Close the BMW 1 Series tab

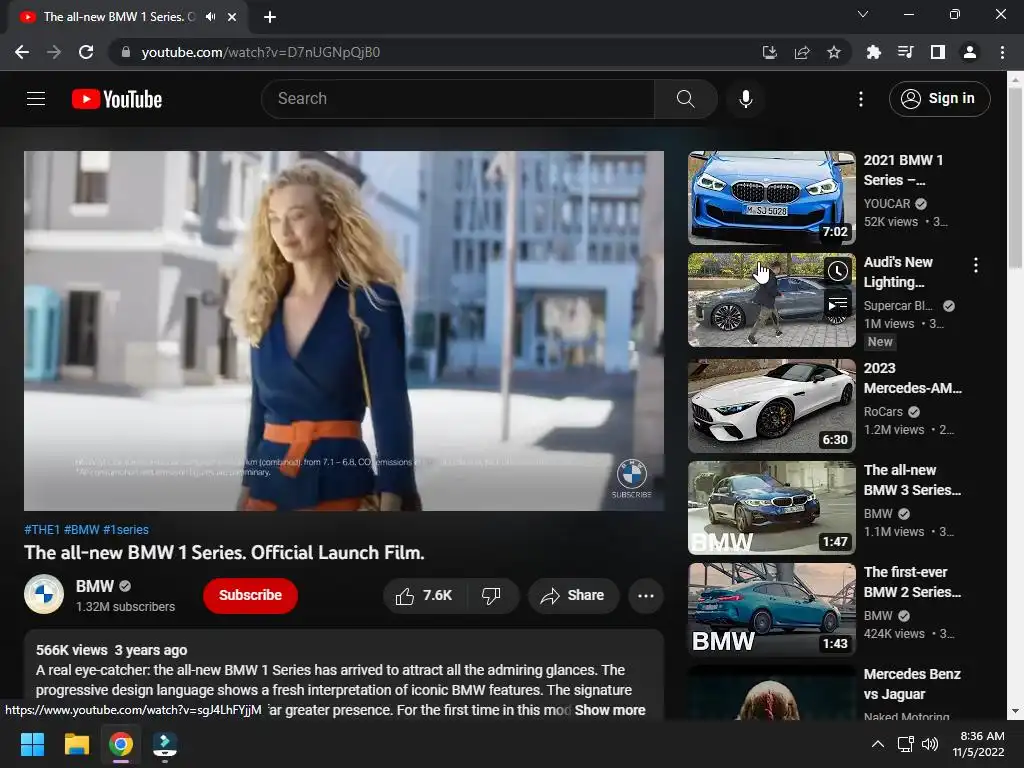pyautogui.click(x=232, y=17)
